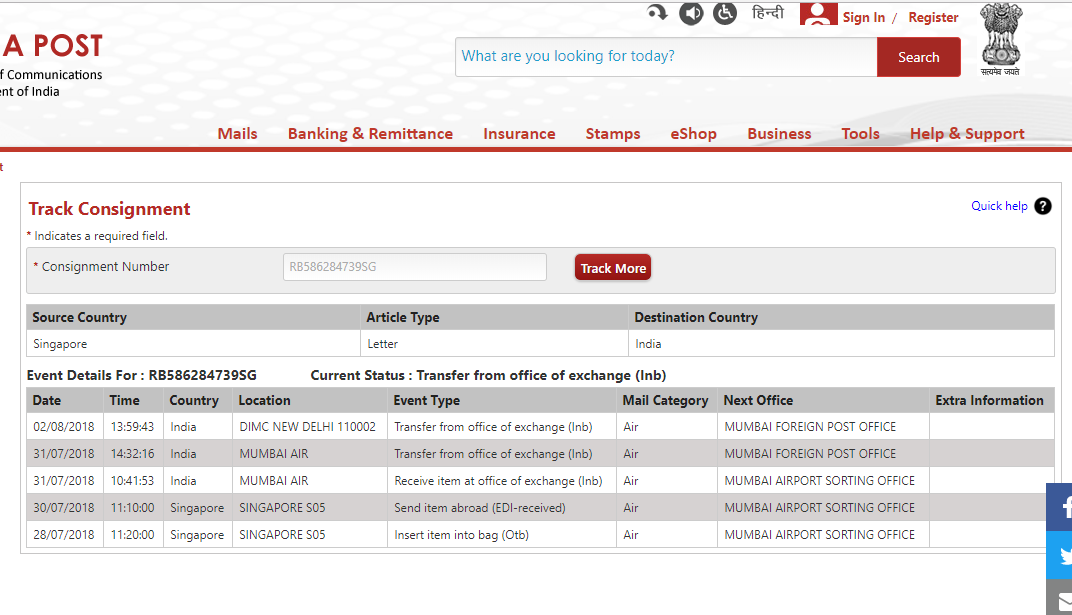Open the Insurance menu
The height and width of the screenshot is (615, 1072).
519,134
